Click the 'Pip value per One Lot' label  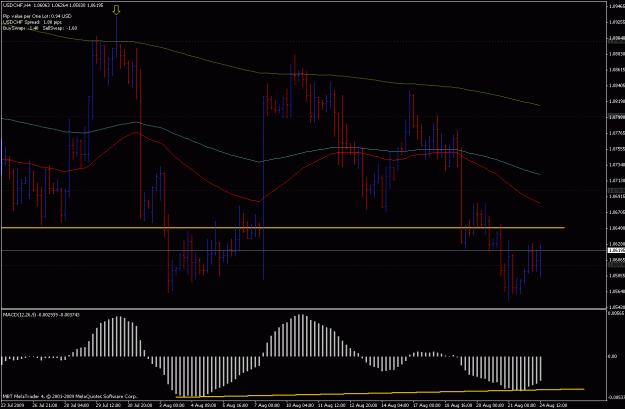[37, 16]
